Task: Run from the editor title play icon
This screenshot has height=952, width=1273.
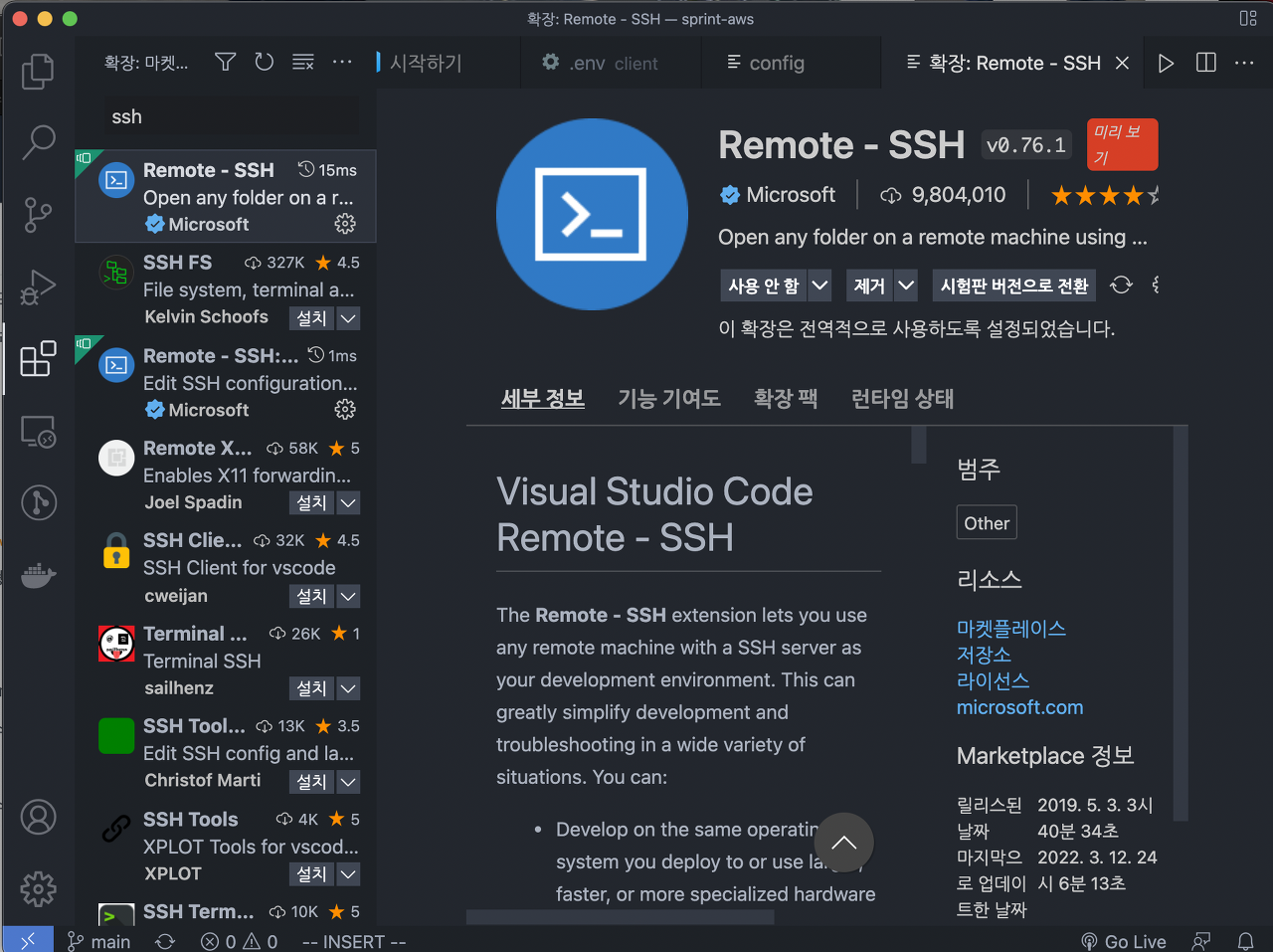Action: (x=1166, y=63)
